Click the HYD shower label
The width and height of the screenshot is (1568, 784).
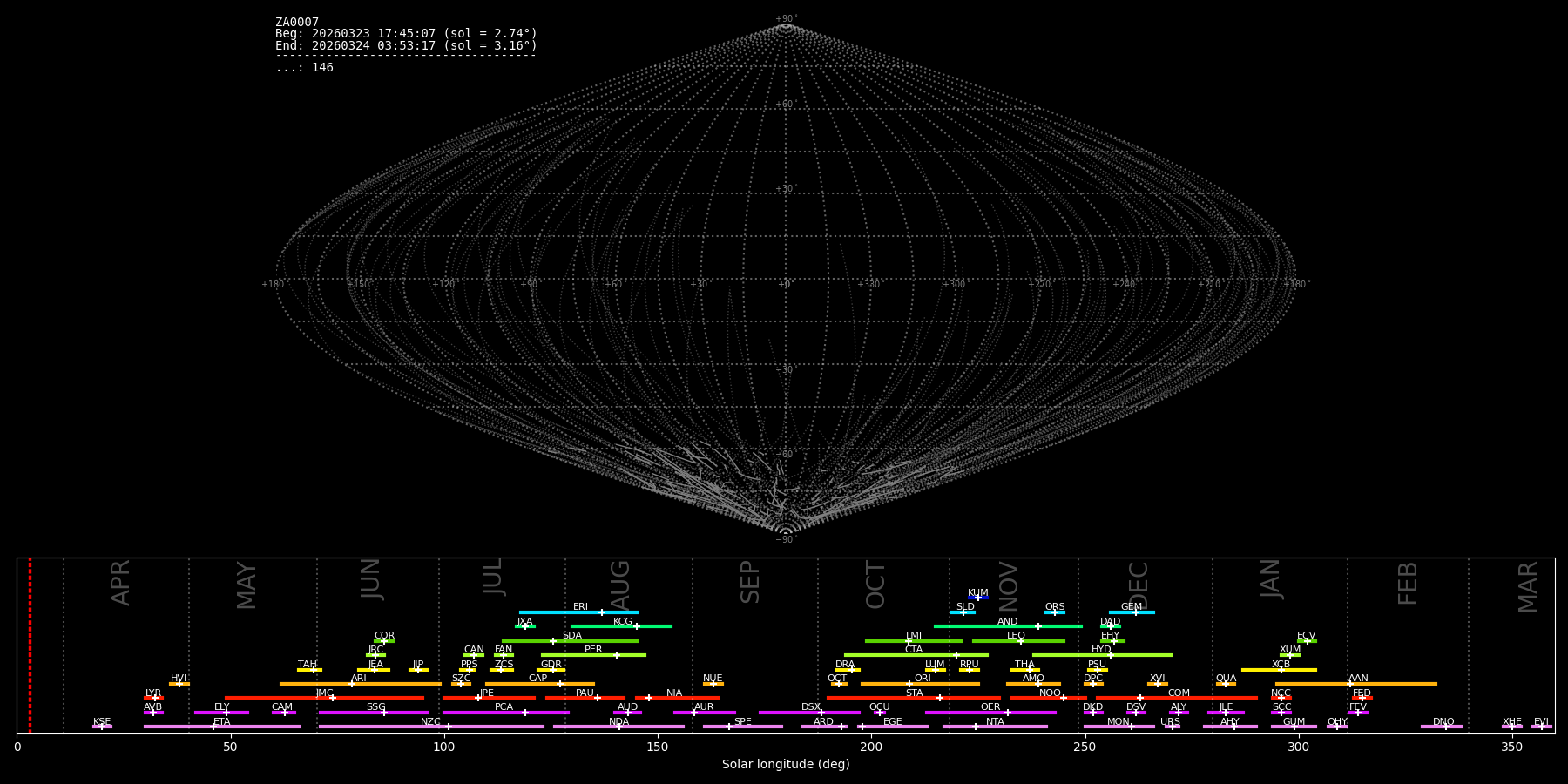(x=1102, y=650)
